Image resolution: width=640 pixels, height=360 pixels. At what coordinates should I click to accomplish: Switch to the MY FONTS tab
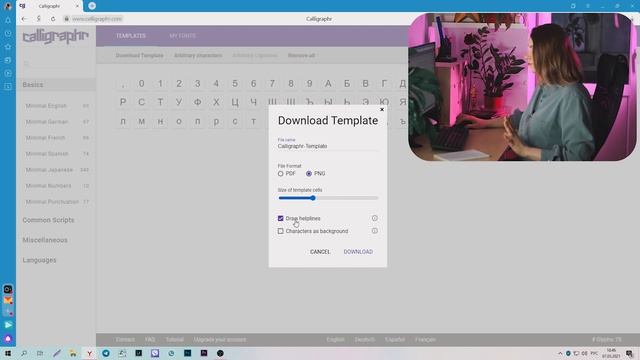point(182,36)
